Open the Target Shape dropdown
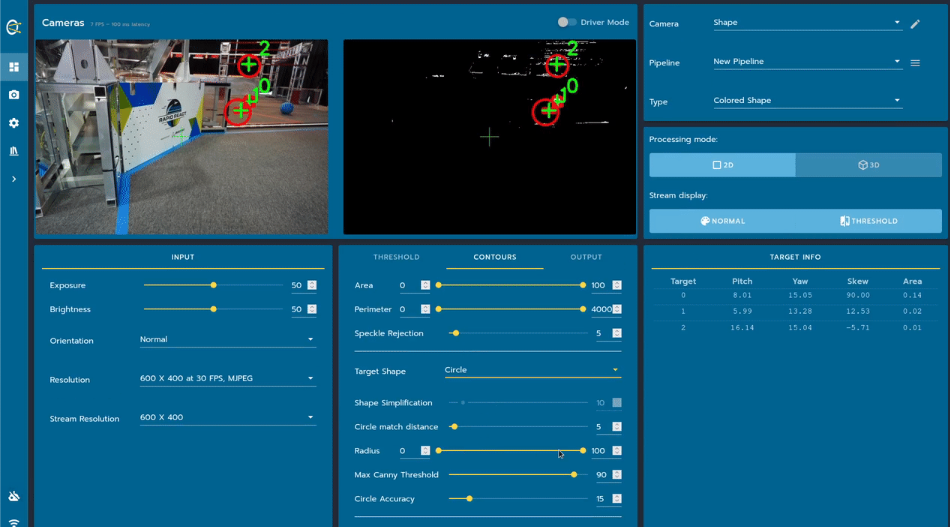Screen dimensions: 950x527 pyautogui.click(x=532, y=370)
